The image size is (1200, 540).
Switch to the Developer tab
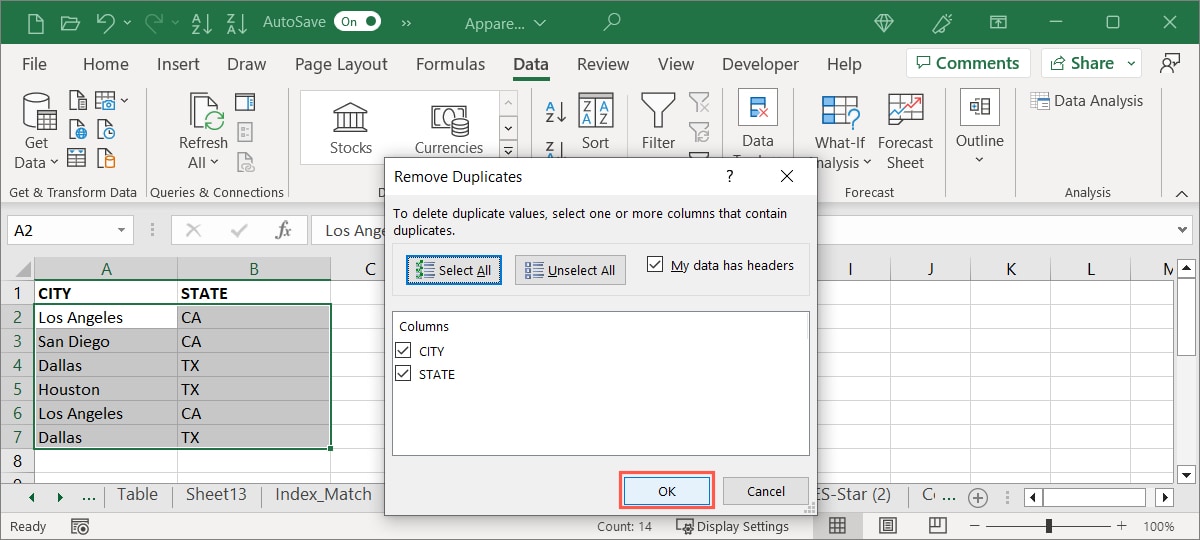click(x=760, y=64)
